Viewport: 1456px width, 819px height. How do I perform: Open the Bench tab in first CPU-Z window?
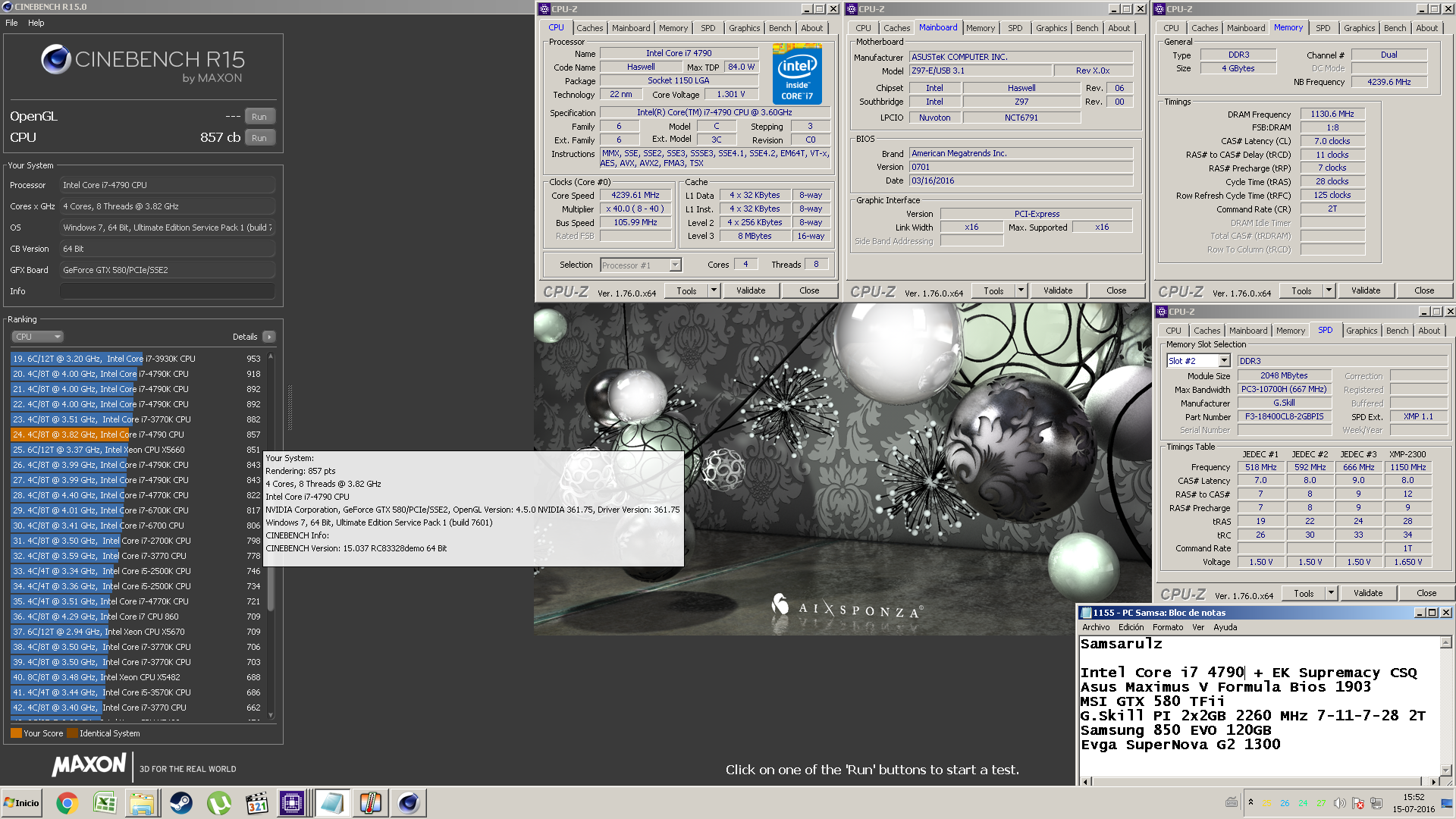point(780,28)
